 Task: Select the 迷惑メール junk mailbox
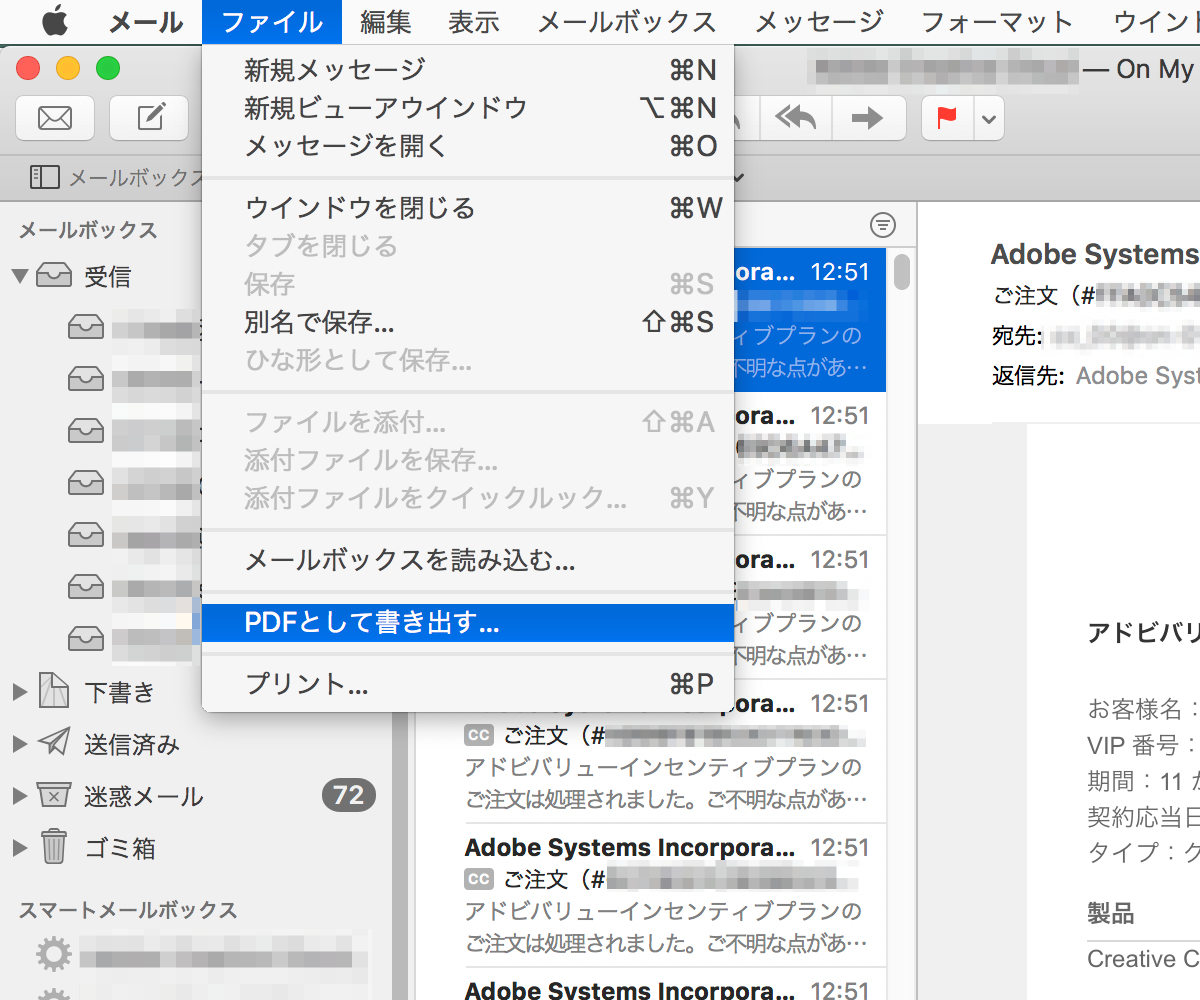click(144, 796)
